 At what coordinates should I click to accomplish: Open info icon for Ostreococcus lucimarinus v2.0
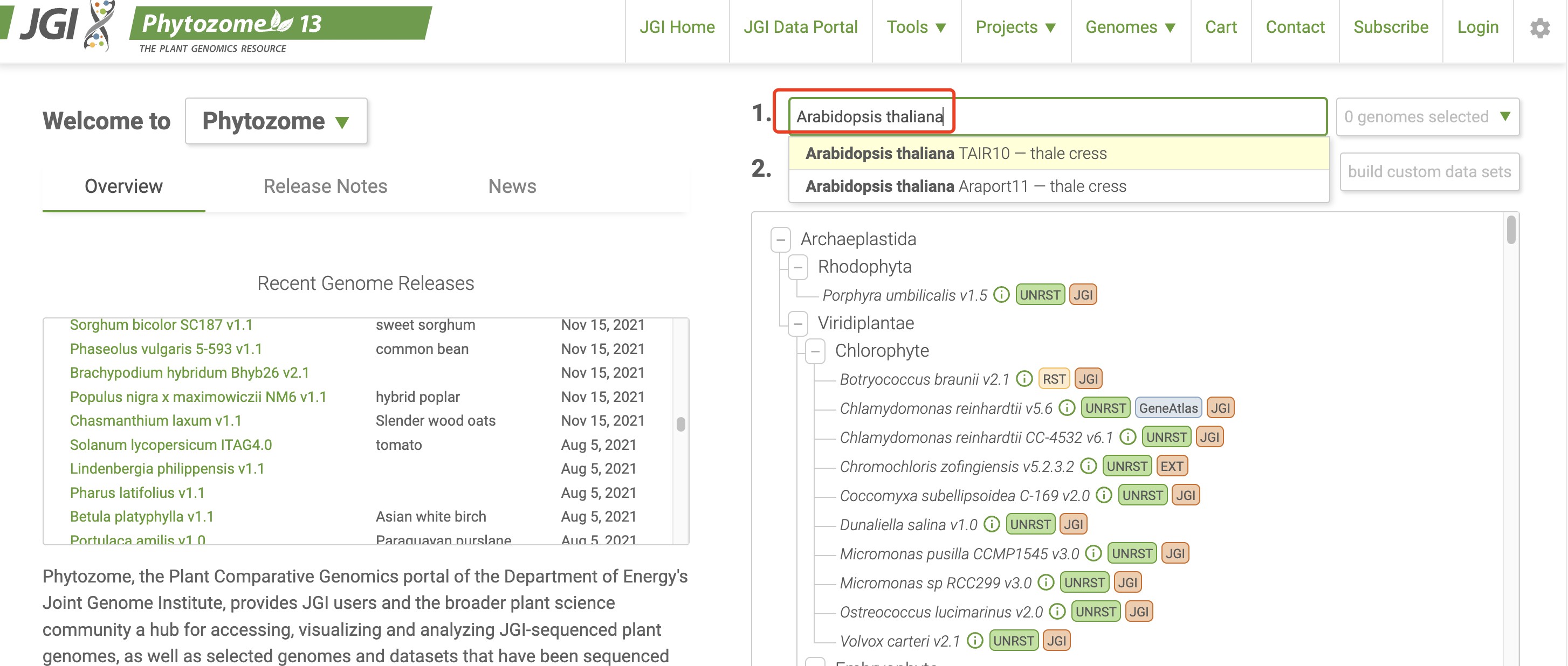coord(1057,612)
